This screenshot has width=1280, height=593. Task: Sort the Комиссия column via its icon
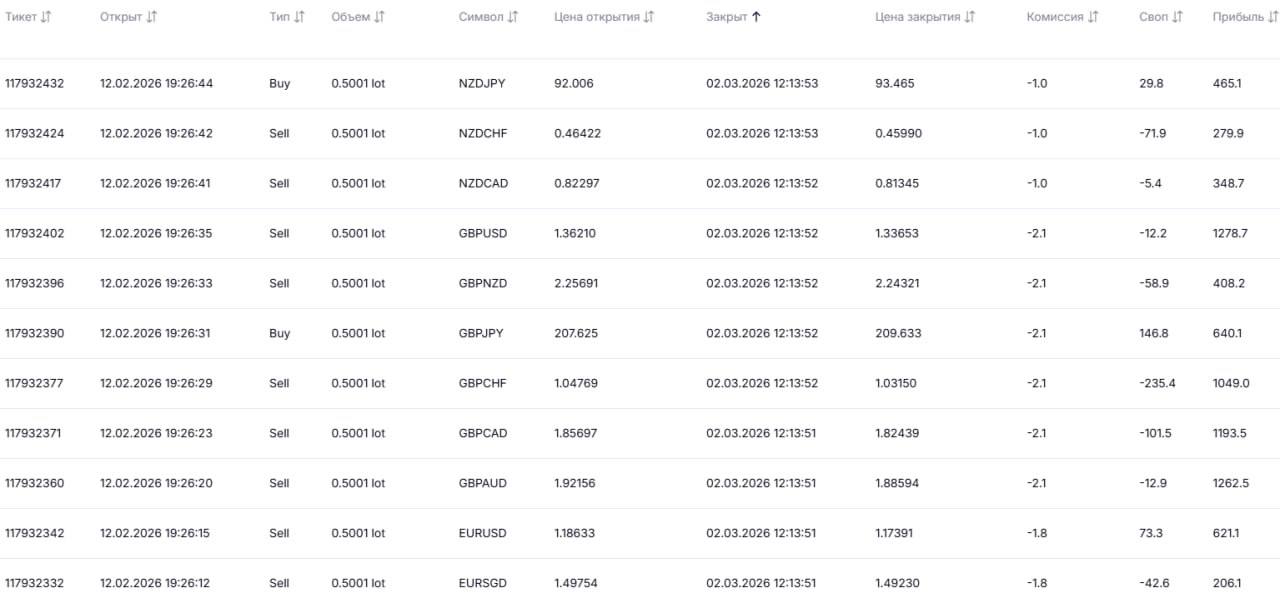click(1093, 17)
